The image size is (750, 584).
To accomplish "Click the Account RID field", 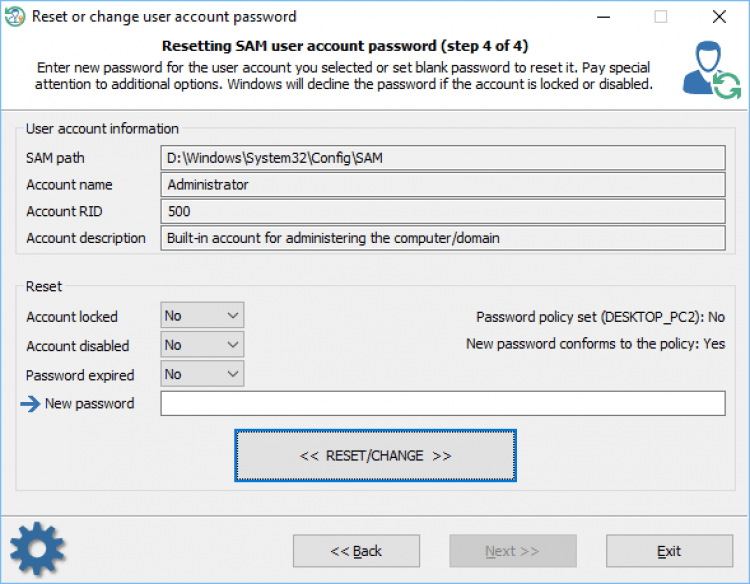I will pyautogui.click(x=442, y=211).
